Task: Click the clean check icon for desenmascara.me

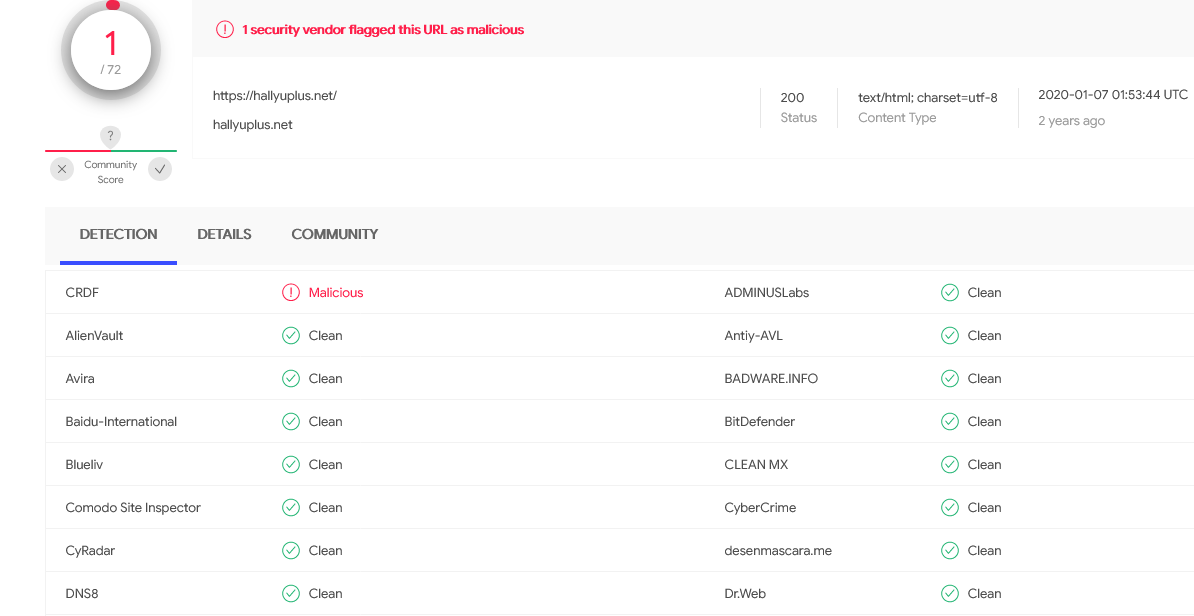Action: (950, 551)
